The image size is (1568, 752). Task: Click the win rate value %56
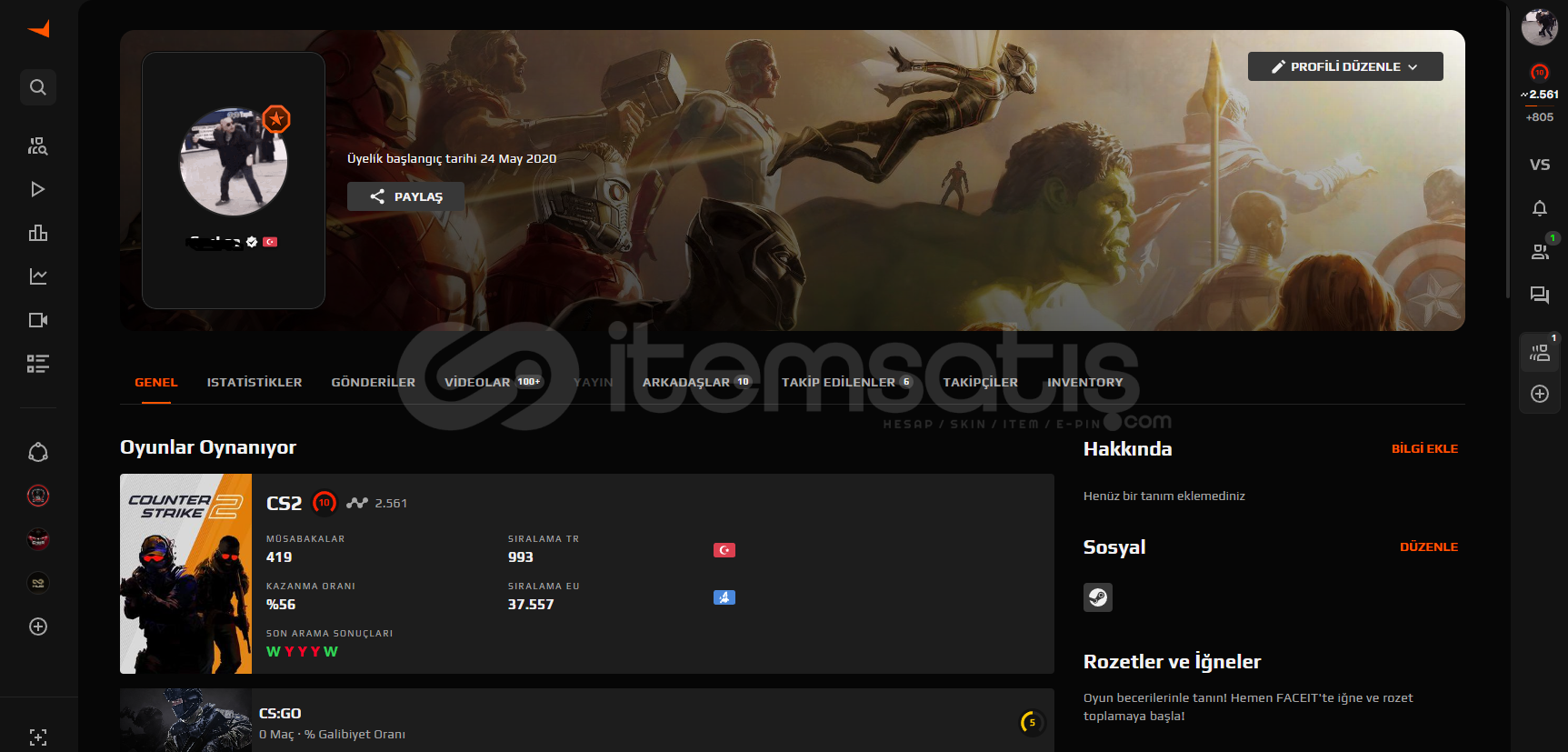point(281,605)
